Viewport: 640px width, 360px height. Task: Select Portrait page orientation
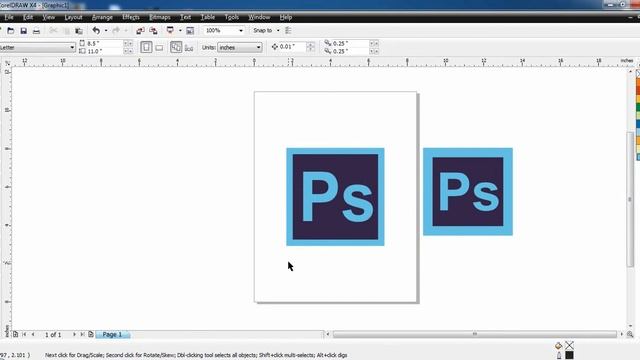(x=146, y=47)
